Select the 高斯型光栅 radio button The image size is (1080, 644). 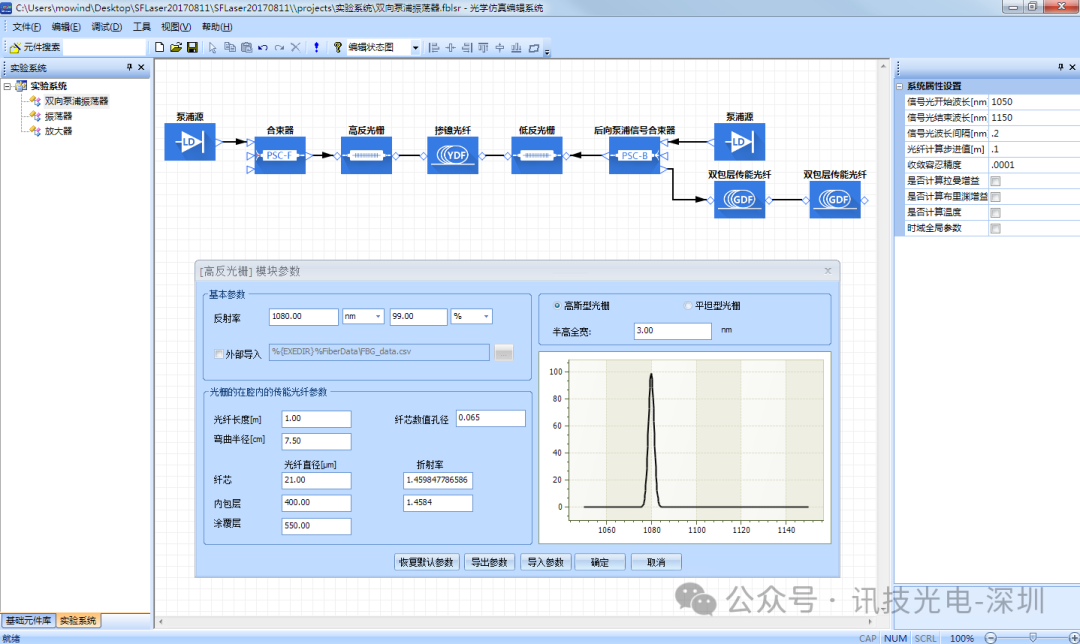557,305
